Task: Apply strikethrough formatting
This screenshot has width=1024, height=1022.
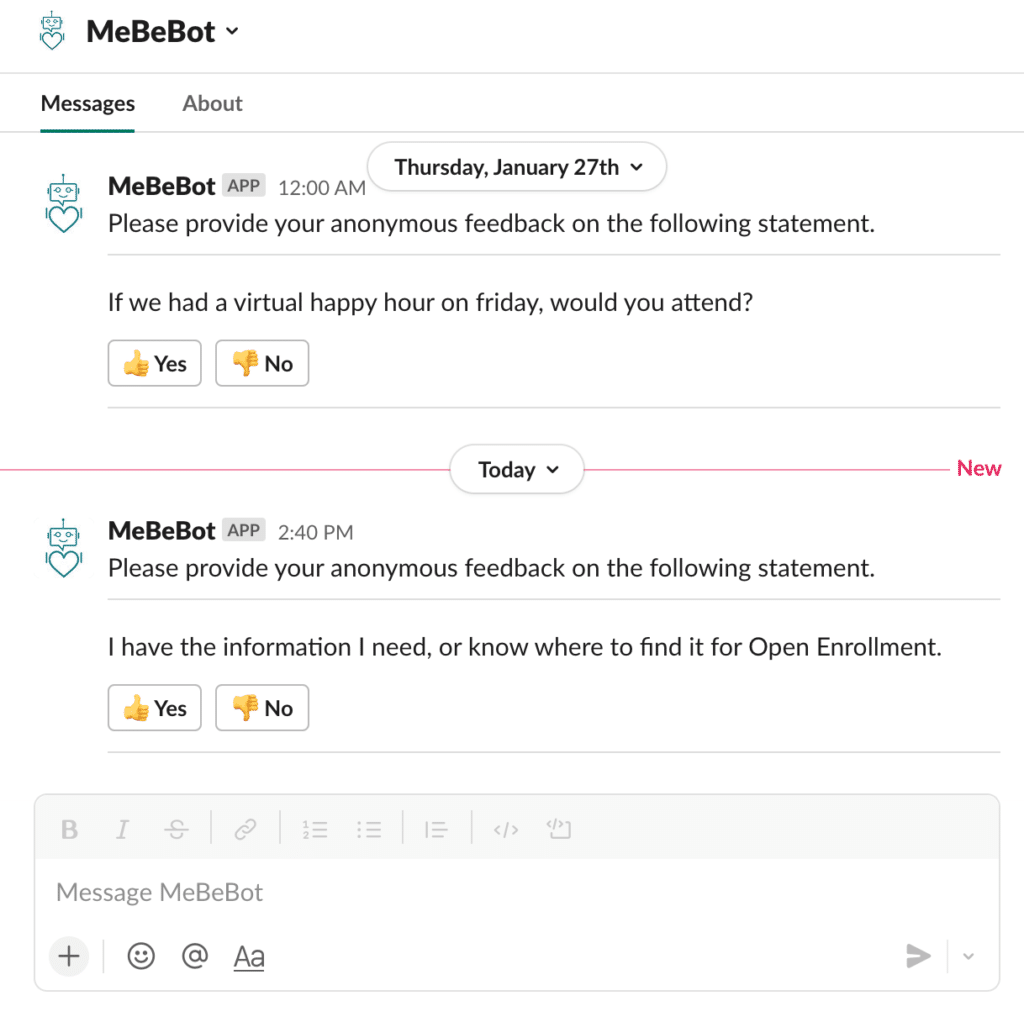Action: (176, 829)
